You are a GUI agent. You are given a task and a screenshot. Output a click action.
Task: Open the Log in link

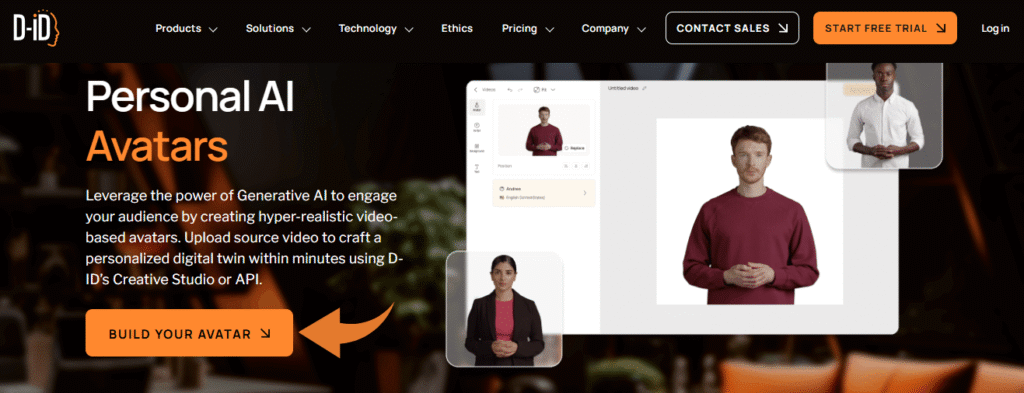click(x=995, y=29)
